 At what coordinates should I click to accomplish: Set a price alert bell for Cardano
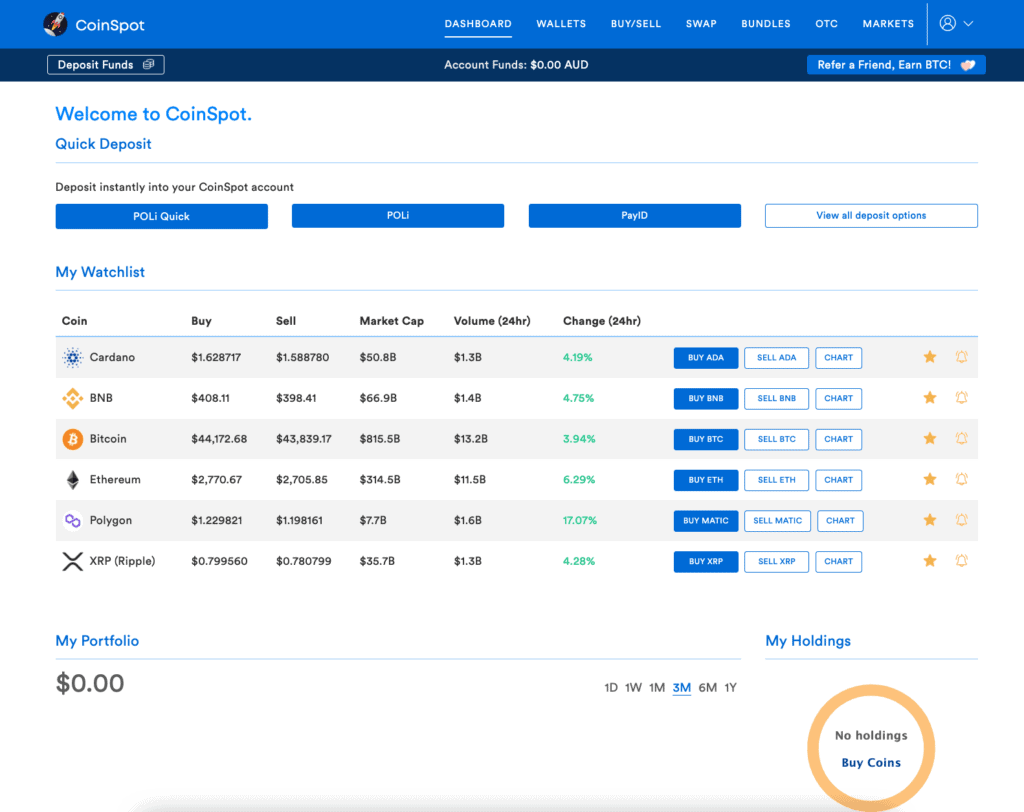coord(961,357)
